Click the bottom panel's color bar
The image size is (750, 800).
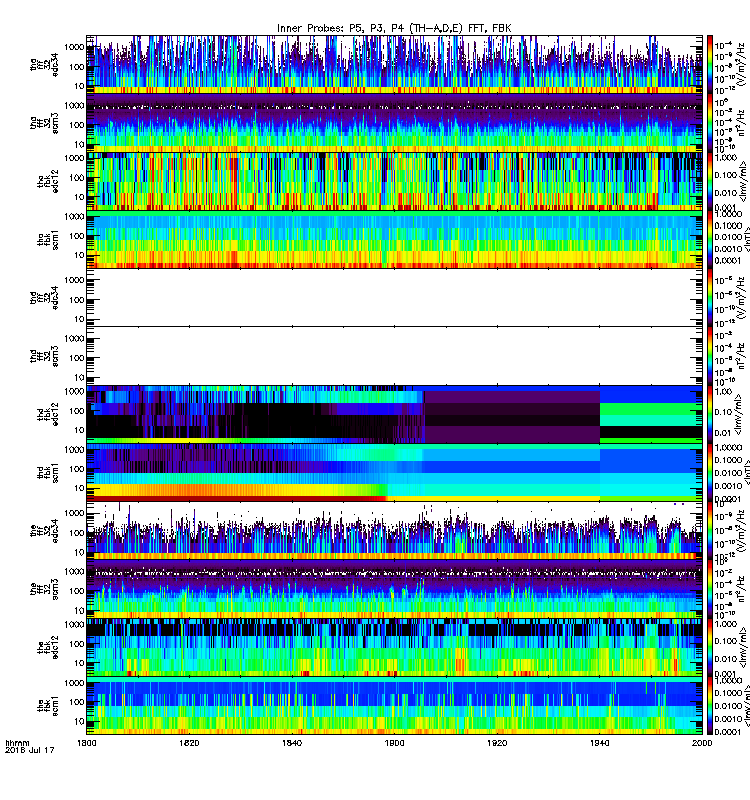pyautogui.click(x=710, y=706)
